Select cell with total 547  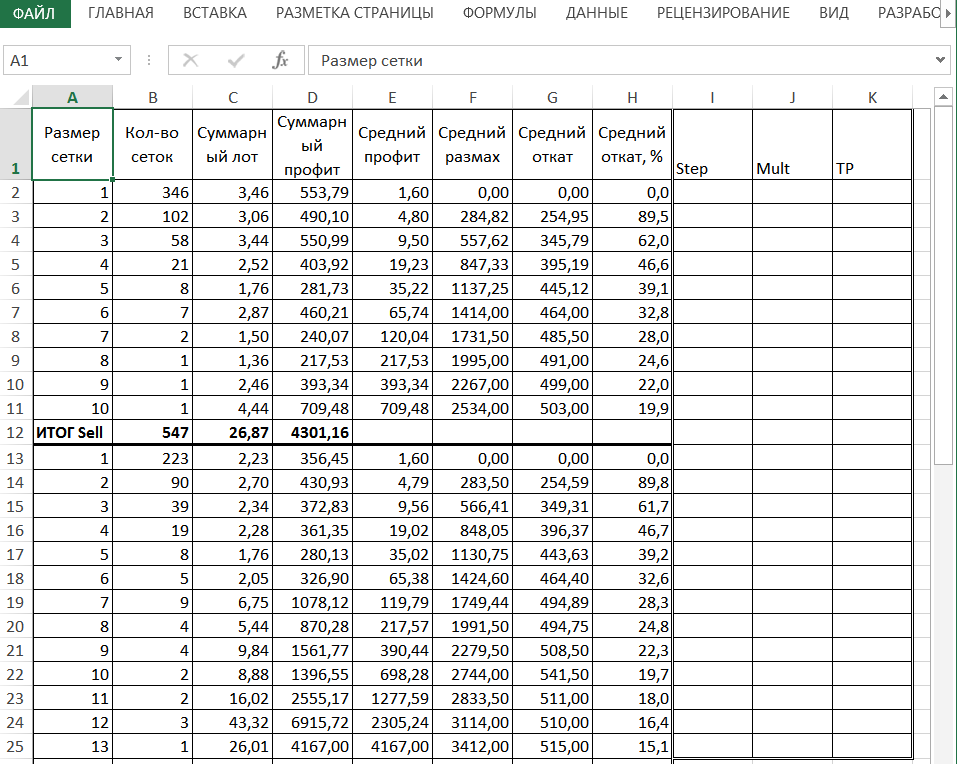coord(153,433)
